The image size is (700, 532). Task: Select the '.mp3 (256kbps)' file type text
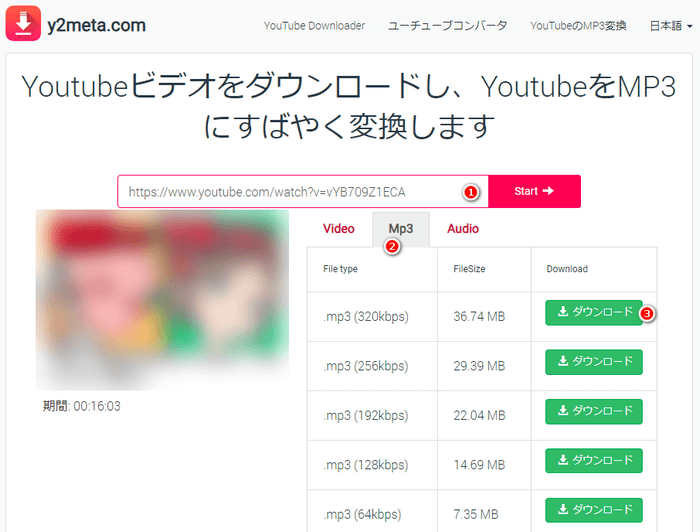pyautogui.click(x=366, y=366)
